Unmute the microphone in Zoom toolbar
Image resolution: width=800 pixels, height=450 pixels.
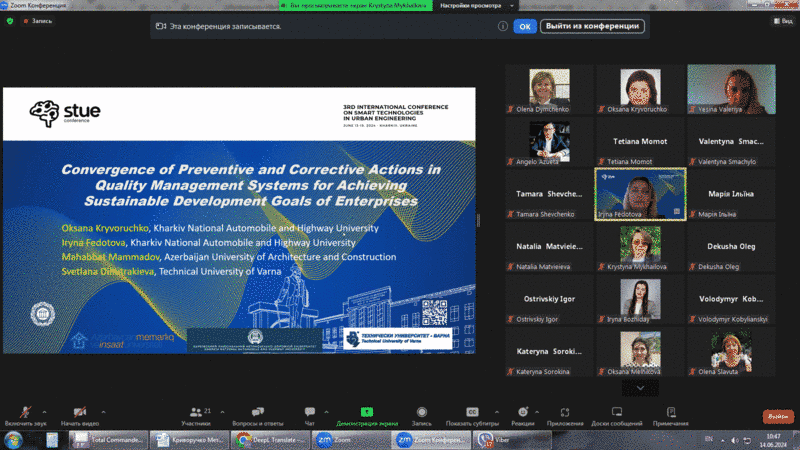[25, 412]
